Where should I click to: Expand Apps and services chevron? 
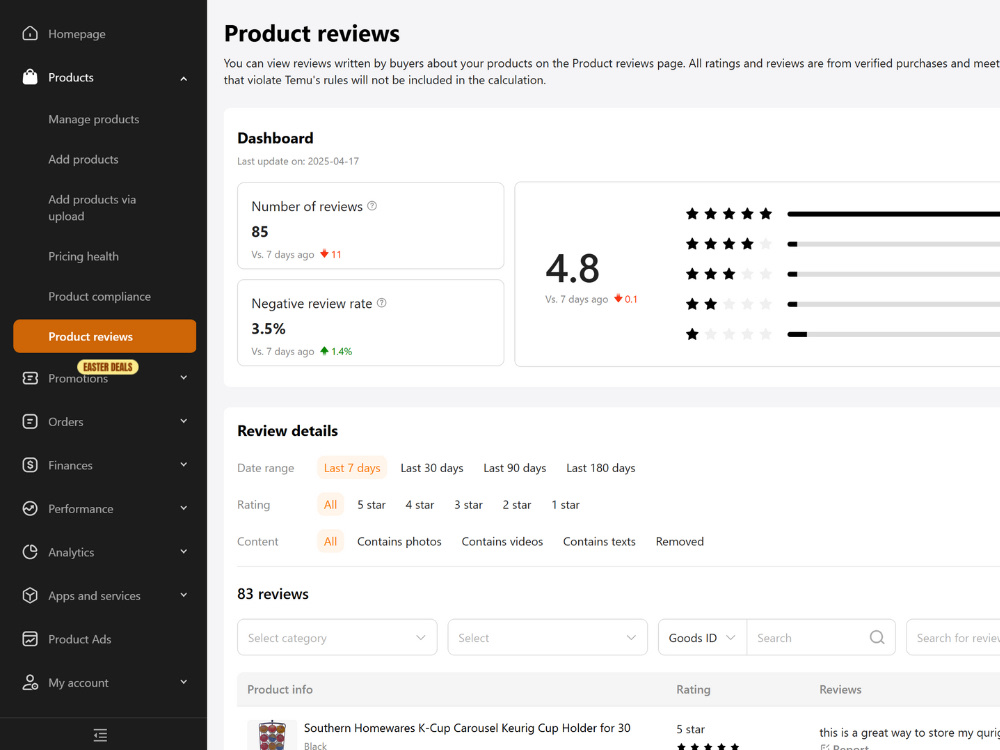[184, 594]
